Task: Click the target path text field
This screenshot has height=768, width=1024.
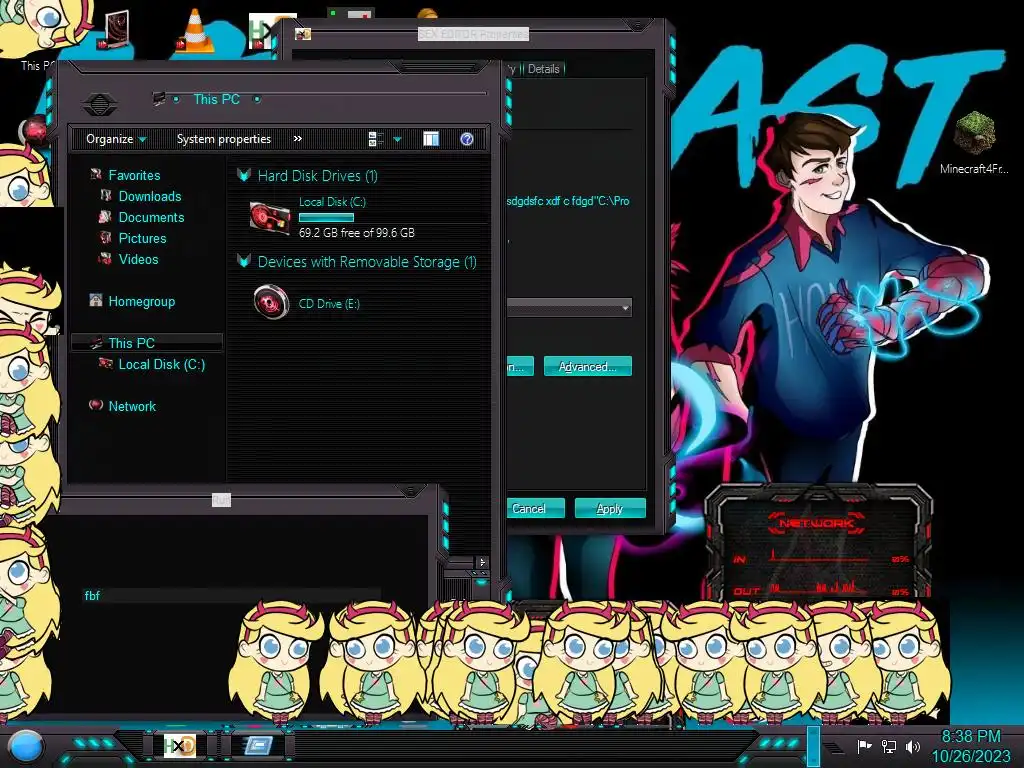Action: coord(568,201)
